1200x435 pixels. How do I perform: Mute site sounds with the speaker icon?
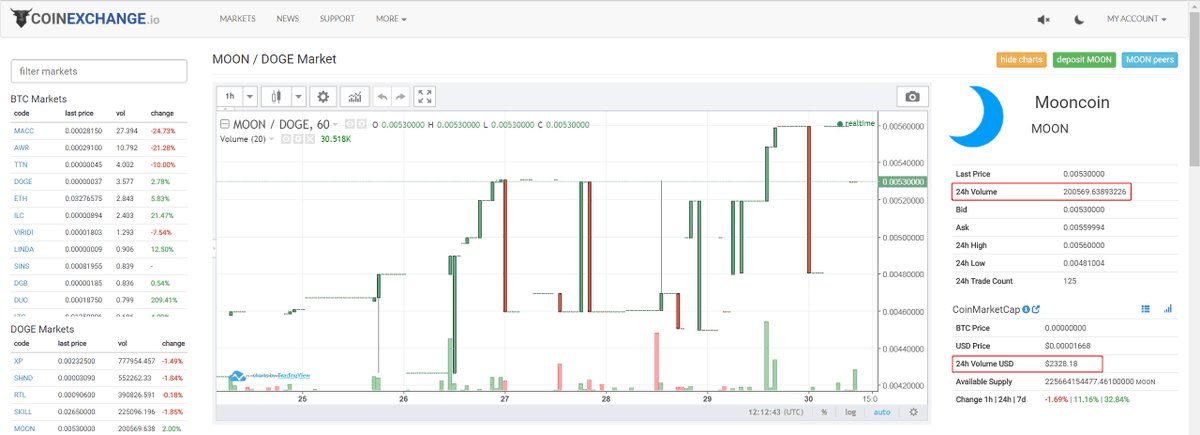click(x=1044, y=19)
